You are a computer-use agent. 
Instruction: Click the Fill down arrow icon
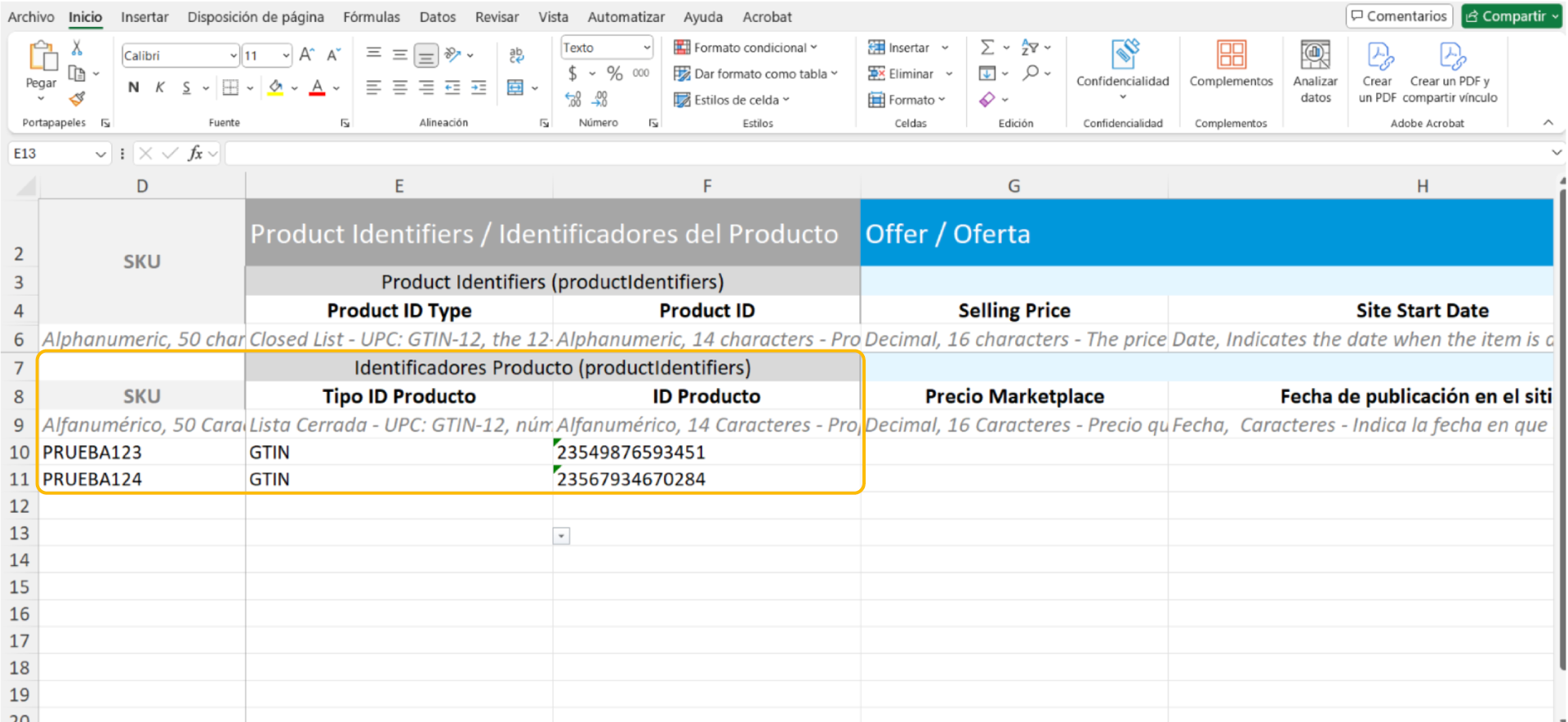click(x=987, y=74)
